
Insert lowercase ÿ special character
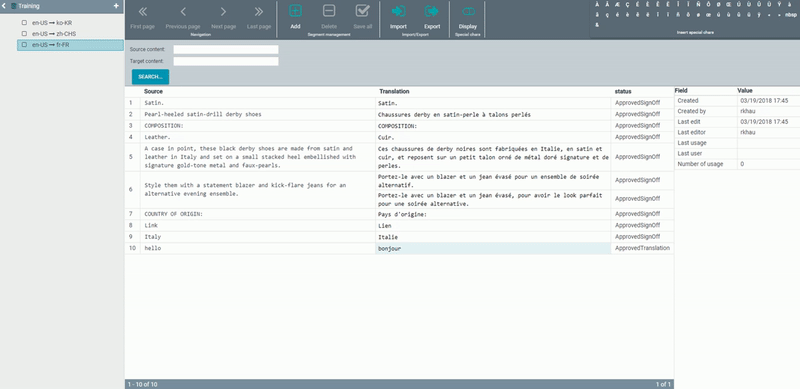coord(759,15)
